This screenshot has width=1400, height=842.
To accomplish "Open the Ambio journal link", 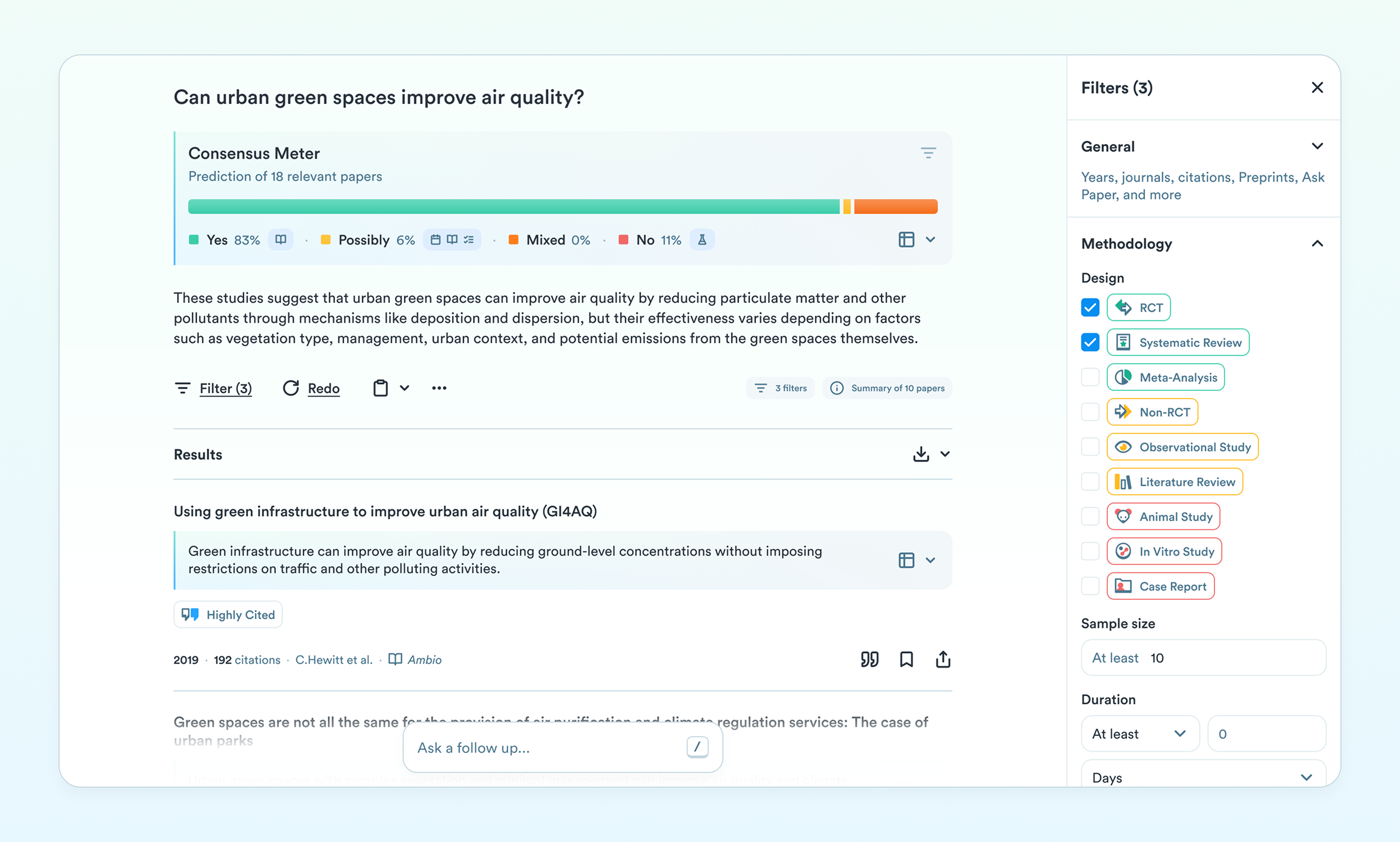I will click(x=415, y=659).
